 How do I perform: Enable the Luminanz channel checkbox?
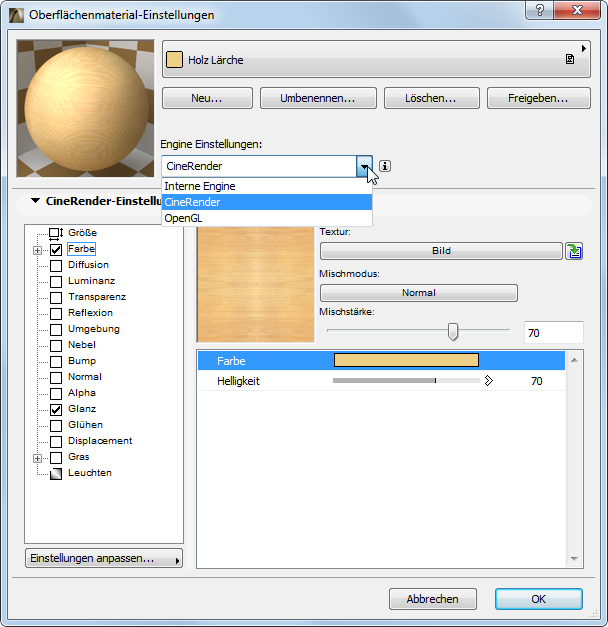56,282
